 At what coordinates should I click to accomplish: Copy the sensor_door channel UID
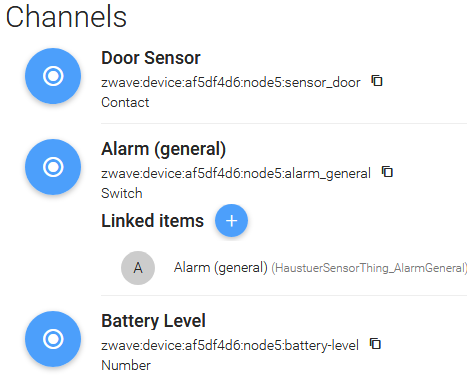point(377,81)
